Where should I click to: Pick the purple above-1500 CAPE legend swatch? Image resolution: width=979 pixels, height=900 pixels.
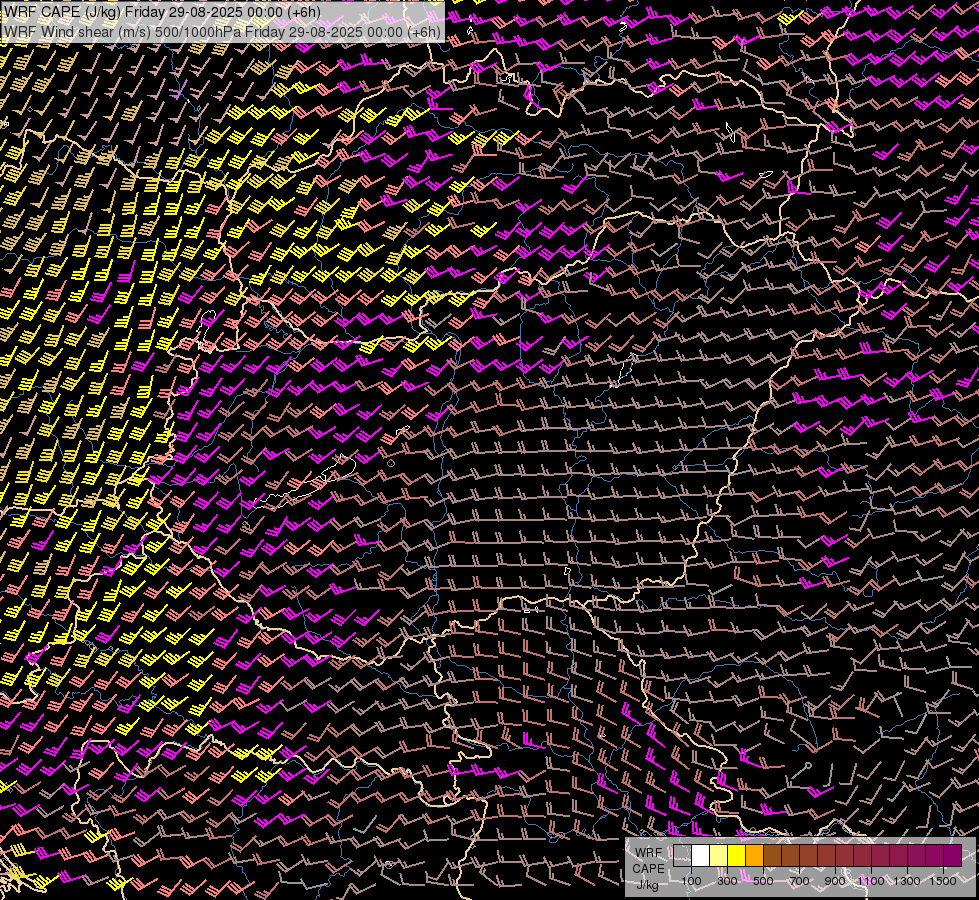[953, 855]
